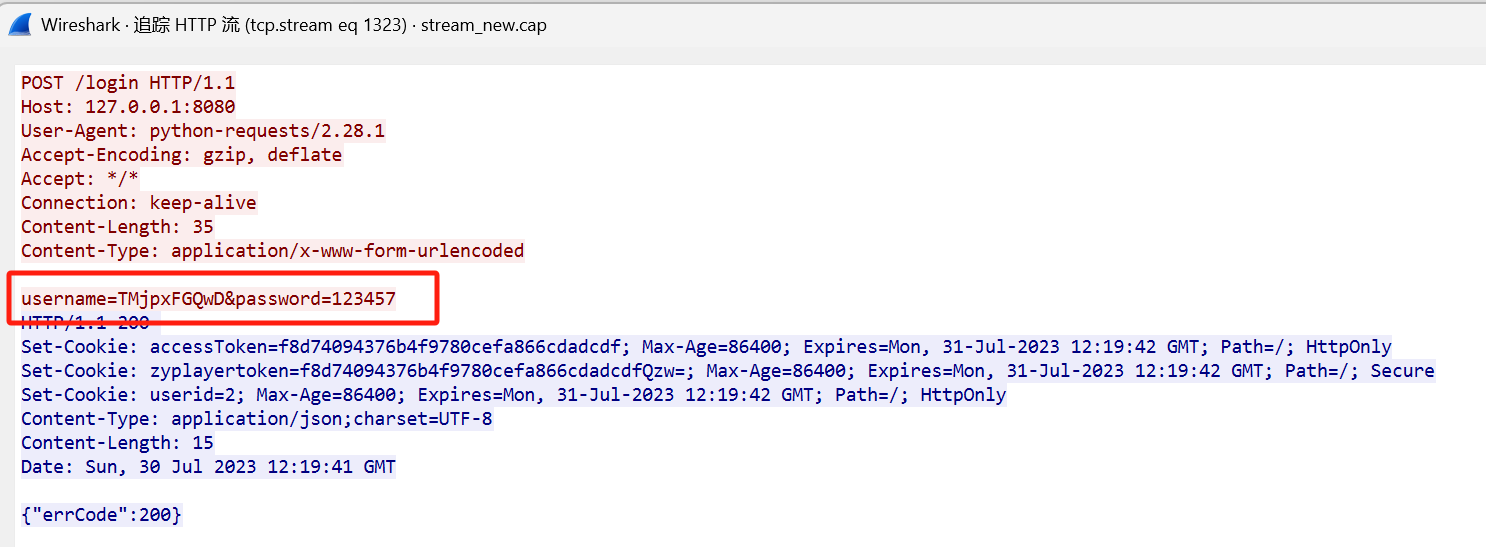Image resolution: width=1486 pixels, height=547 pixels.
Task: Click the Accept: */* header line
Action: pyautogui.click(x=80, y=179)
